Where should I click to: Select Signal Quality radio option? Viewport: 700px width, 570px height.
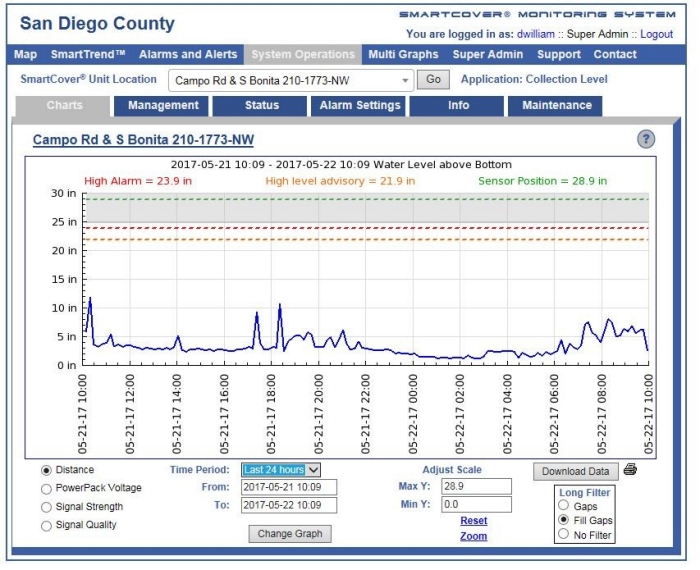pyautogui.click(x=46, y=525)
